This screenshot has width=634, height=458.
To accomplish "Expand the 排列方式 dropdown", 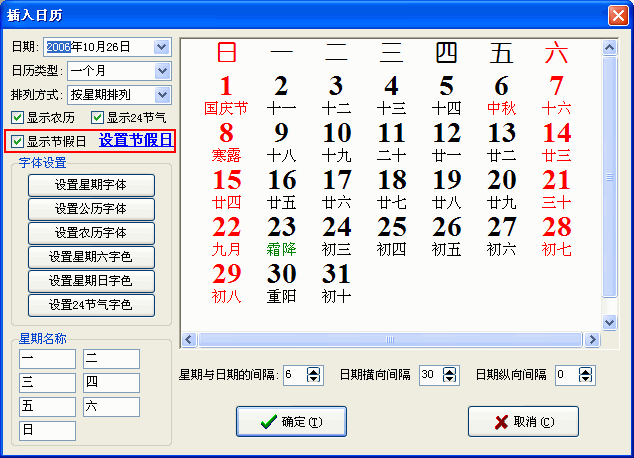I will pos(162,95).
